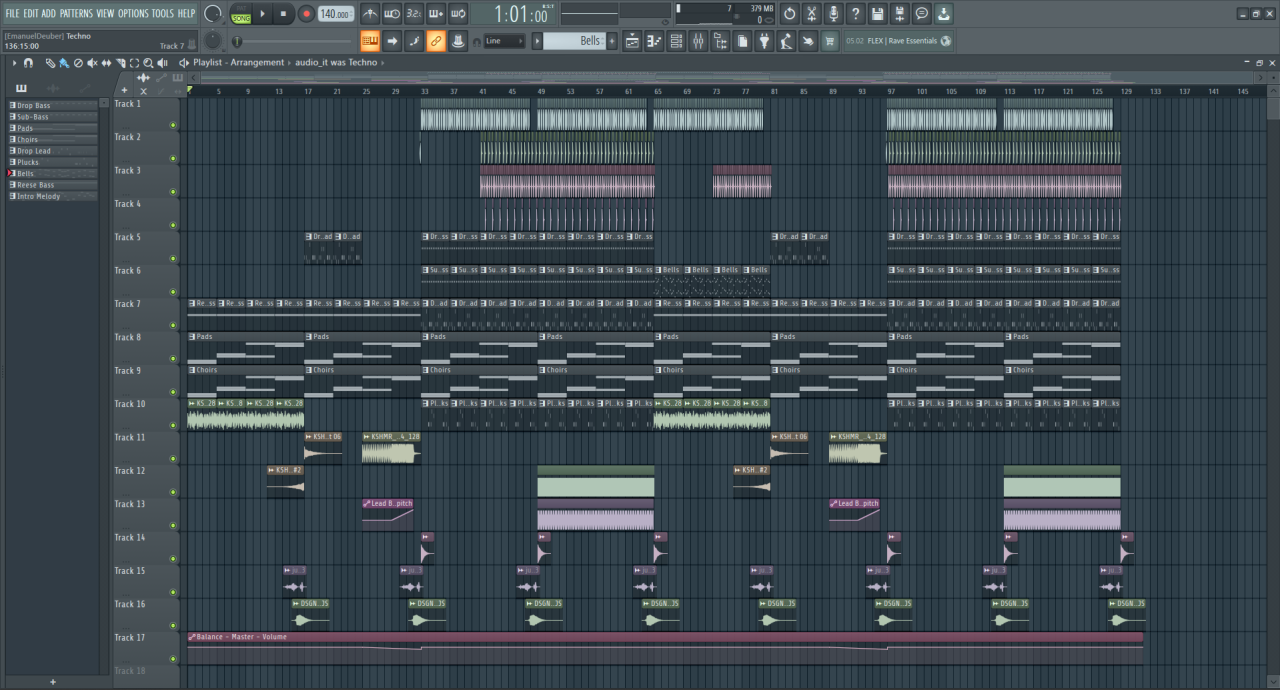Open the Piano roll view icon
Viewport: 1280px width, 690px height.
[x=654, y=41]
